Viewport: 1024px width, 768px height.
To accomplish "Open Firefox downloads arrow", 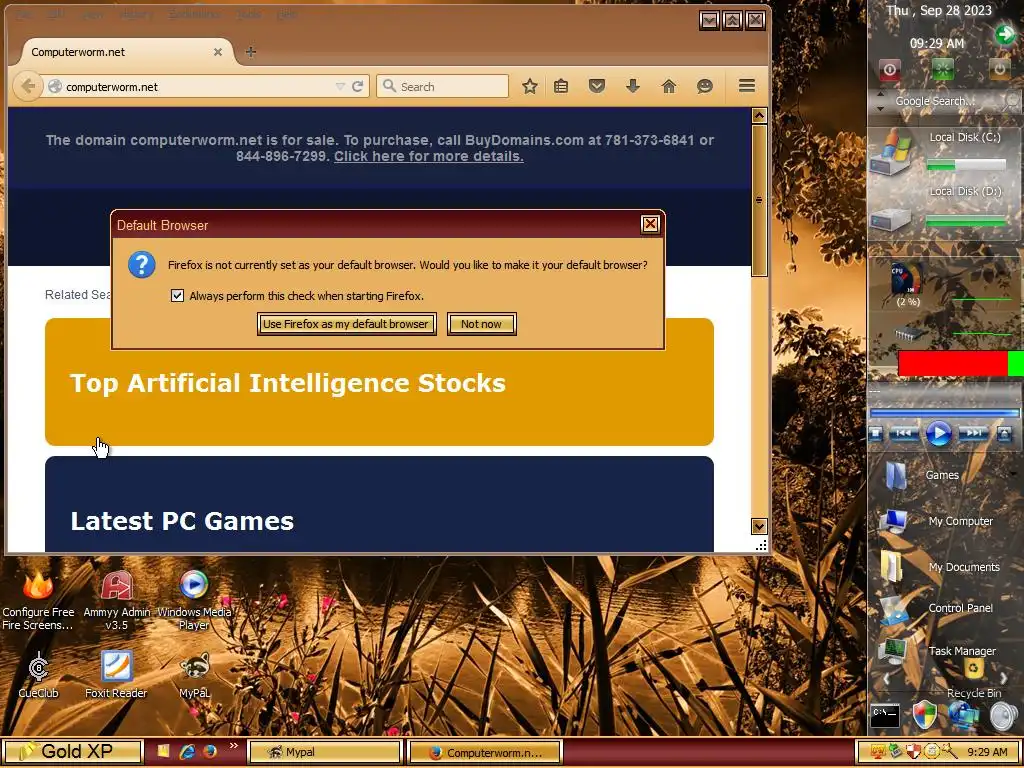I will (633, 86).
